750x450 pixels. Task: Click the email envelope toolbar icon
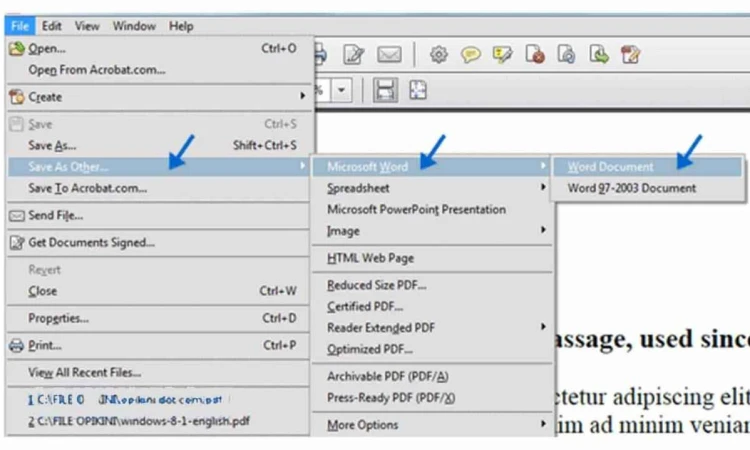(x=389, y=55)
